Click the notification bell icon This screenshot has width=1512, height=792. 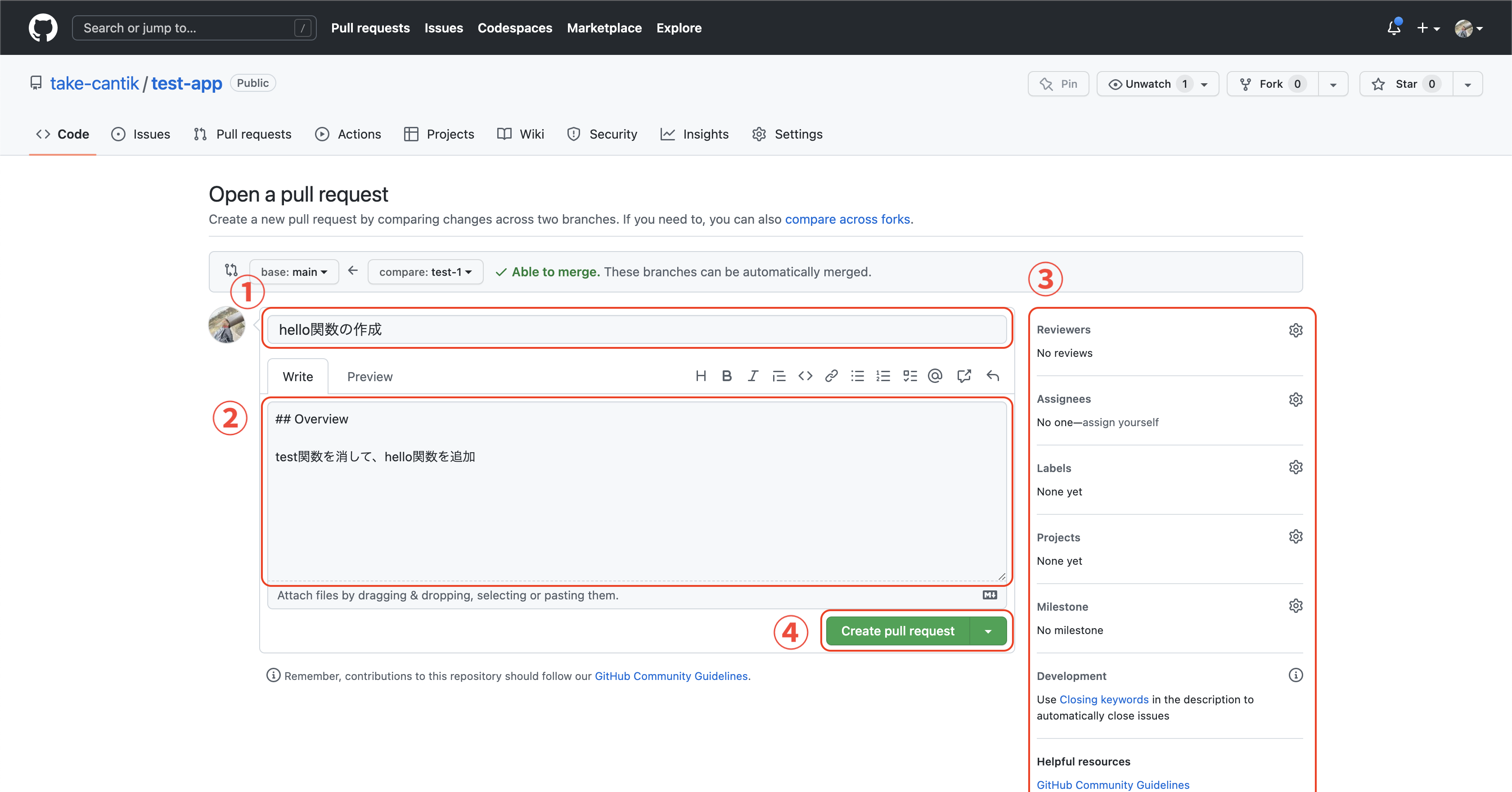click(x=1394, y=27)
